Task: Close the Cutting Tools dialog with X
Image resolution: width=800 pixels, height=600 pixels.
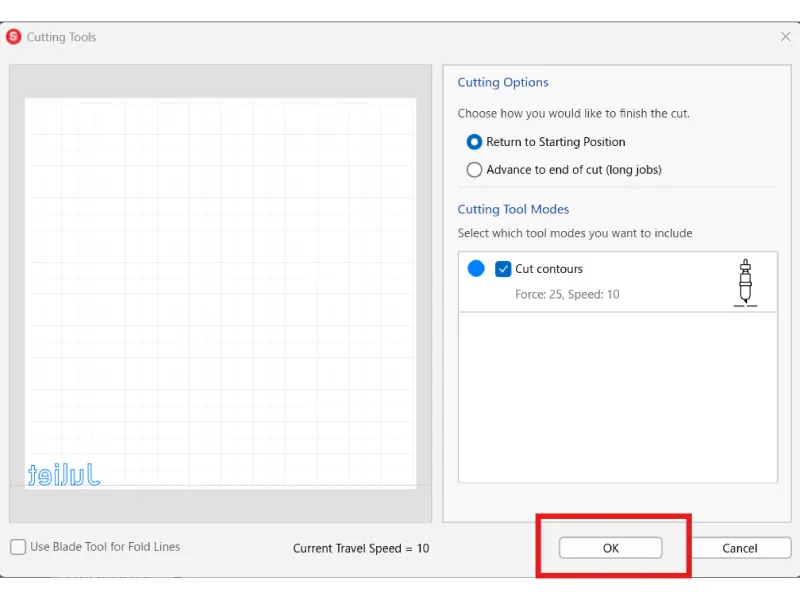Action: click(x=785, y=37)
